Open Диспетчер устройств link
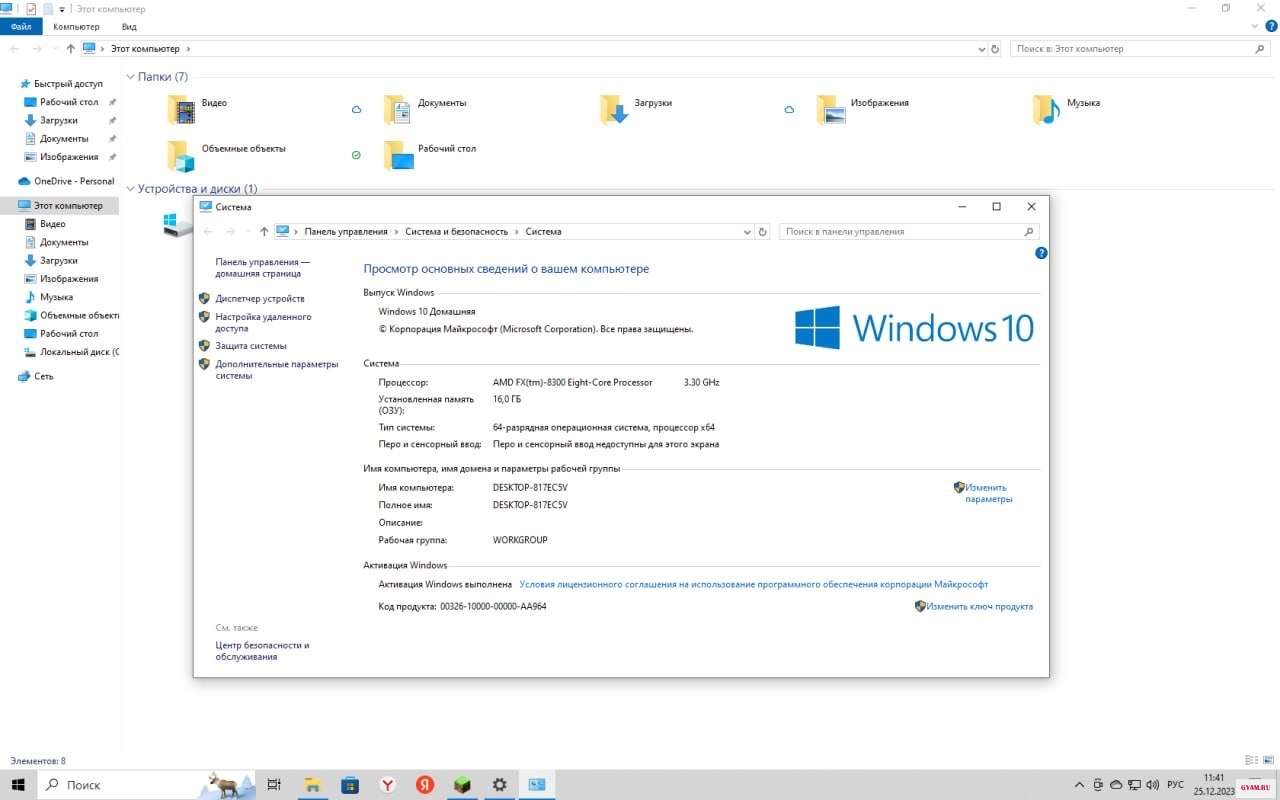 [x=259, y=299]
